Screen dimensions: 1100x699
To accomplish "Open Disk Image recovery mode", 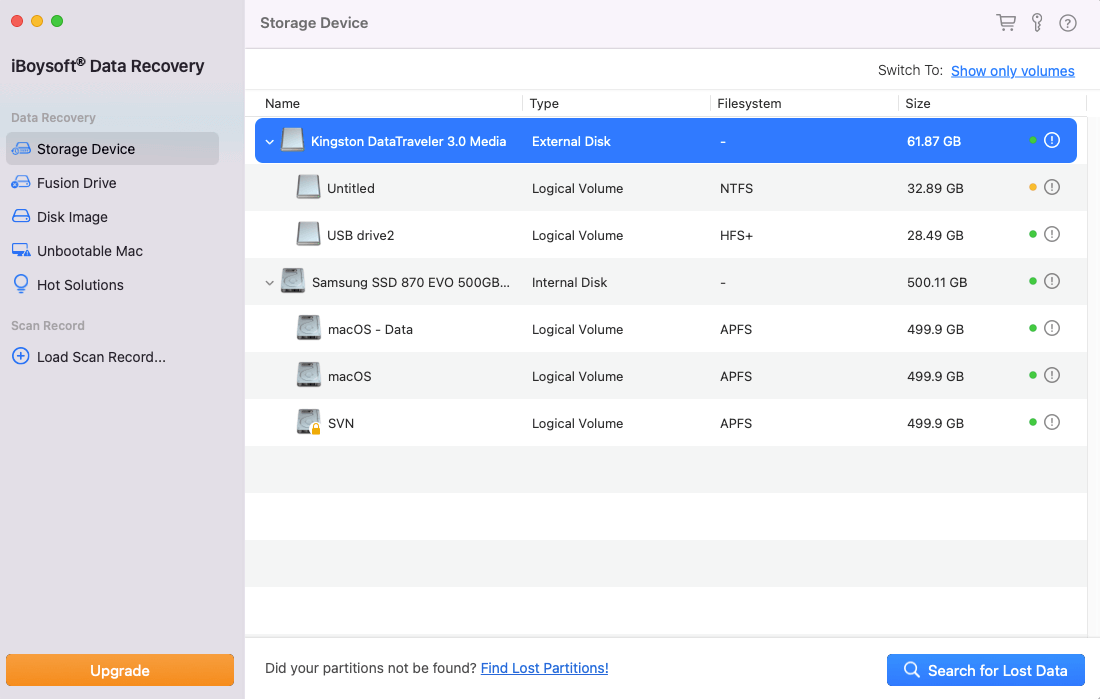I will pos(21,216).
